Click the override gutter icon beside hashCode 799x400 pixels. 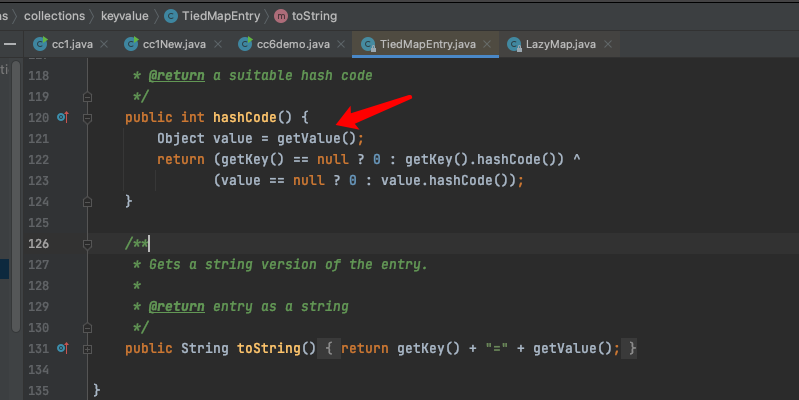(x=63, y=118)
